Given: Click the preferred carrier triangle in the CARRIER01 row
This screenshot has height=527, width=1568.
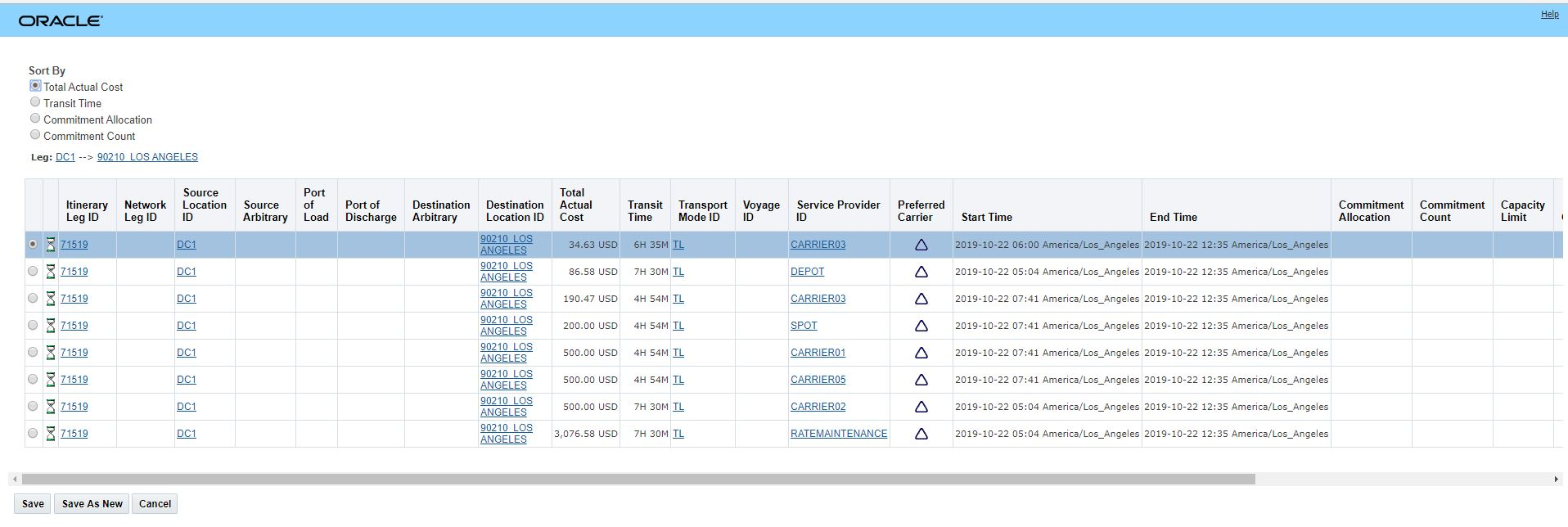Looking at the screenshot, I should [x=921, y=353].
